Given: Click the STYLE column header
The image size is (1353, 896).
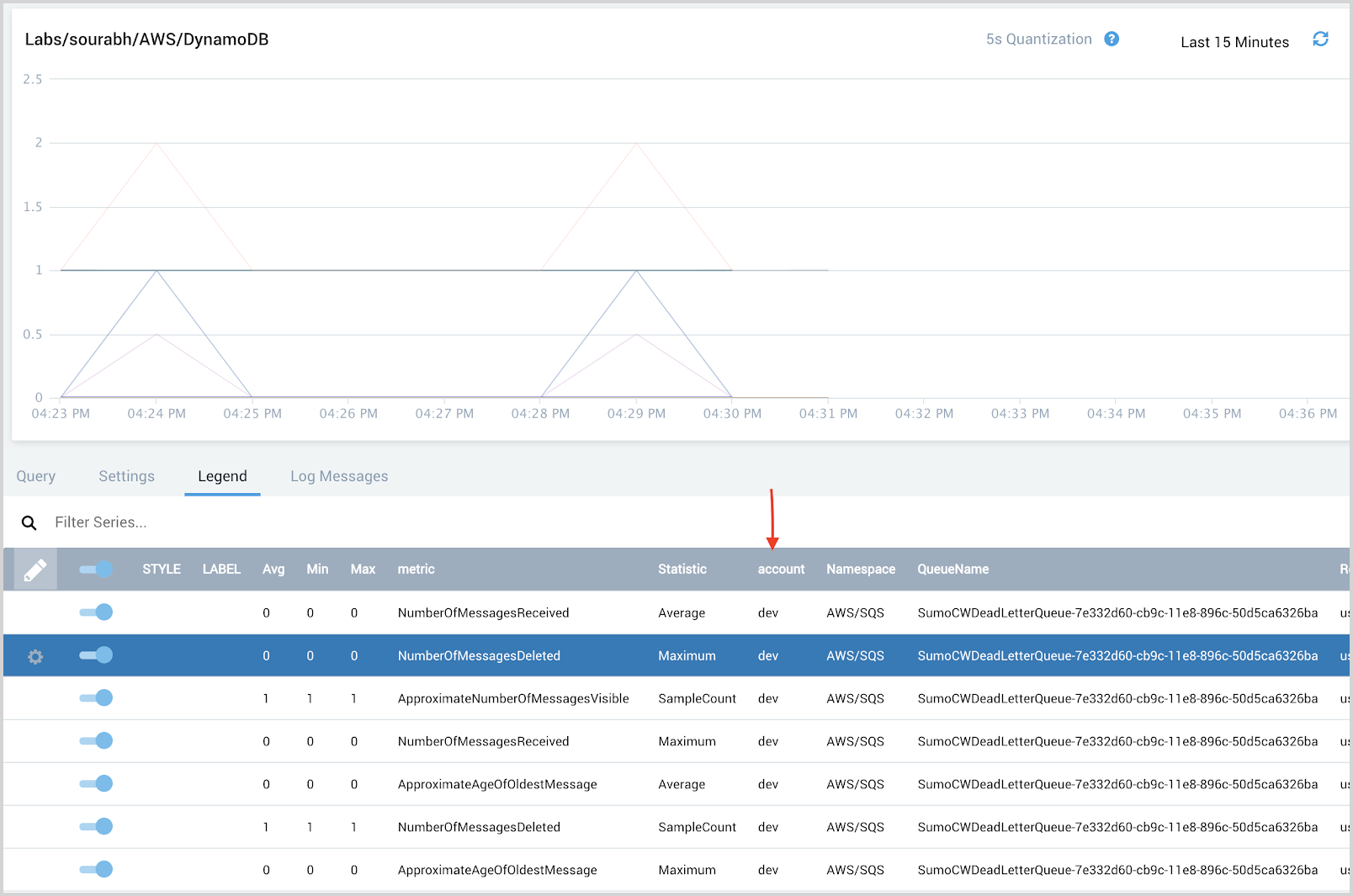Looking at the screenshot, I should tap(161, 569).
